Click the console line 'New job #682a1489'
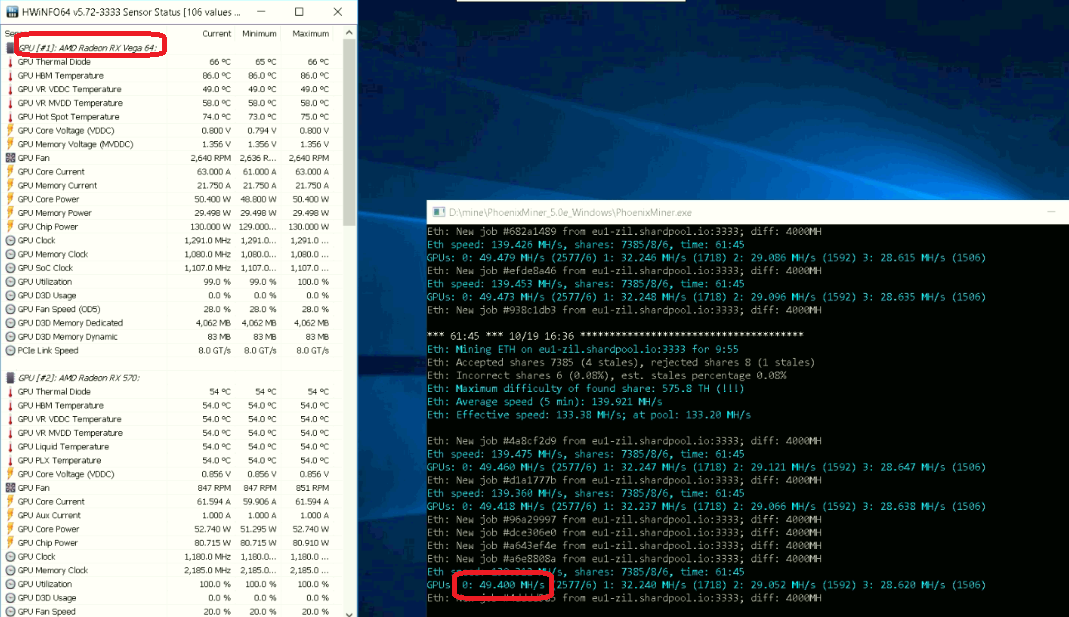 pyautogui.click(x=624, y=231)
